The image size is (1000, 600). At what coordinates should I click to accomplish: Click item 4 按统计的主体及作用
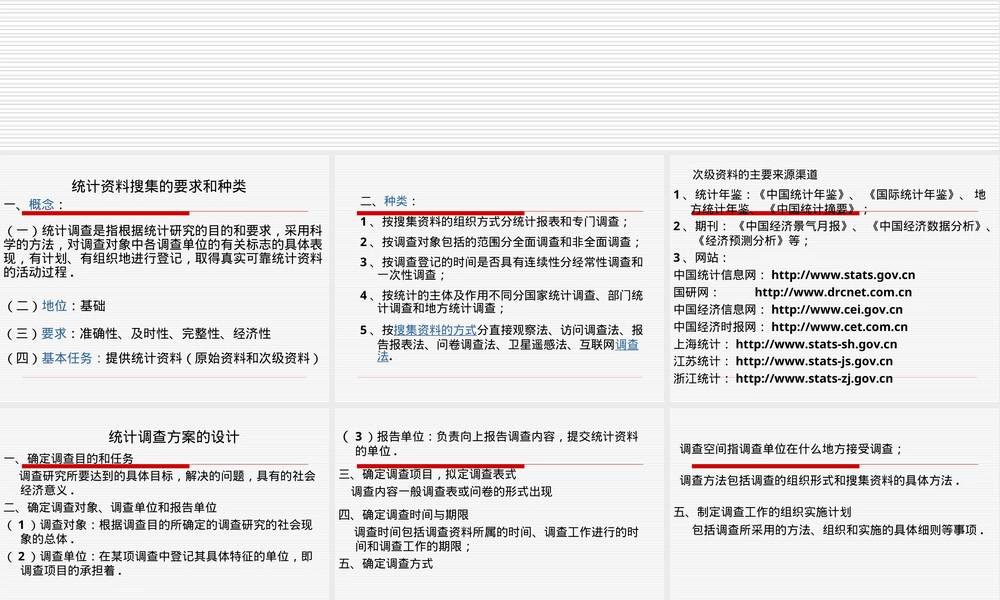[x=501, y=302]
